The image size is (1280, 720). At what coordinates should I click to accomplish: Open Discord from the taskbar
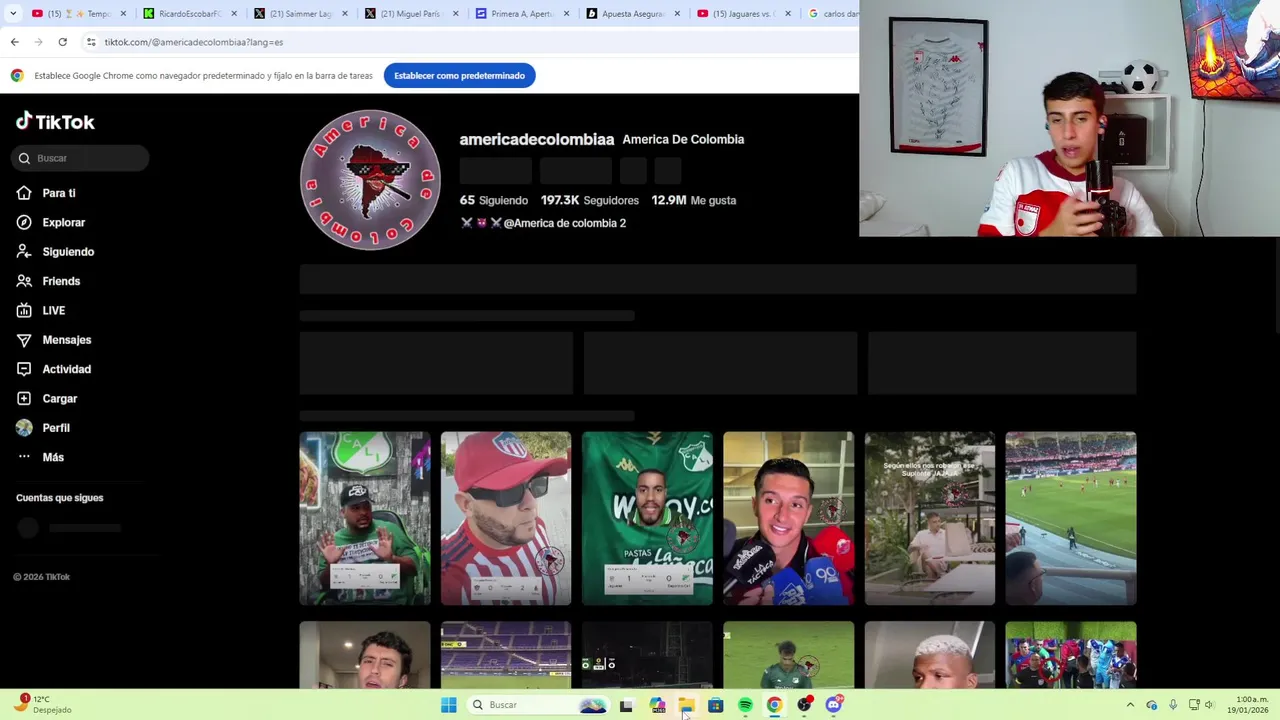coord(834,705)
